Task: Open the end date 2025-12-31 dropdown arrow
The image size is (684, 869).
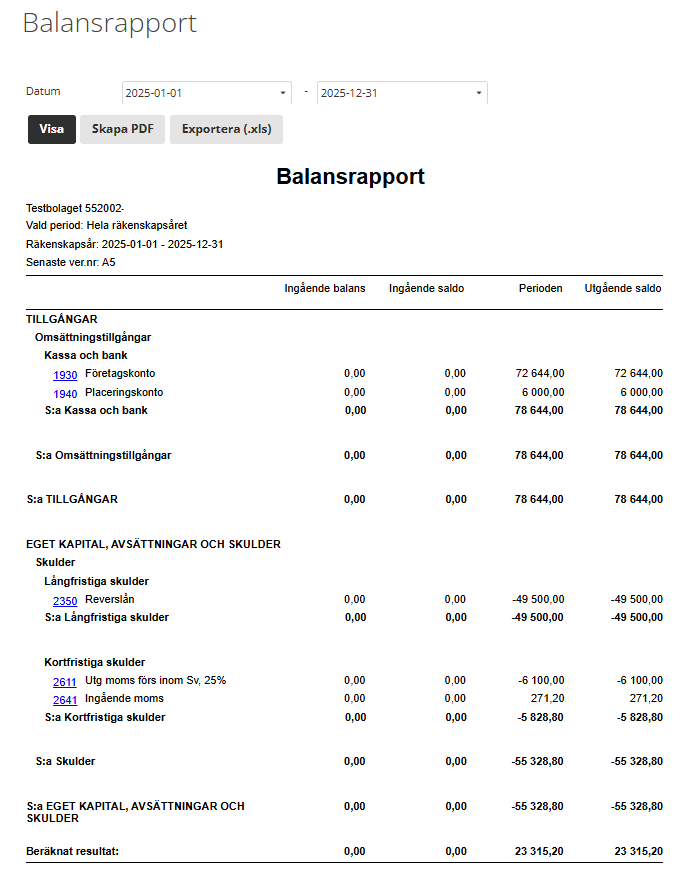Action: (479, 93)
